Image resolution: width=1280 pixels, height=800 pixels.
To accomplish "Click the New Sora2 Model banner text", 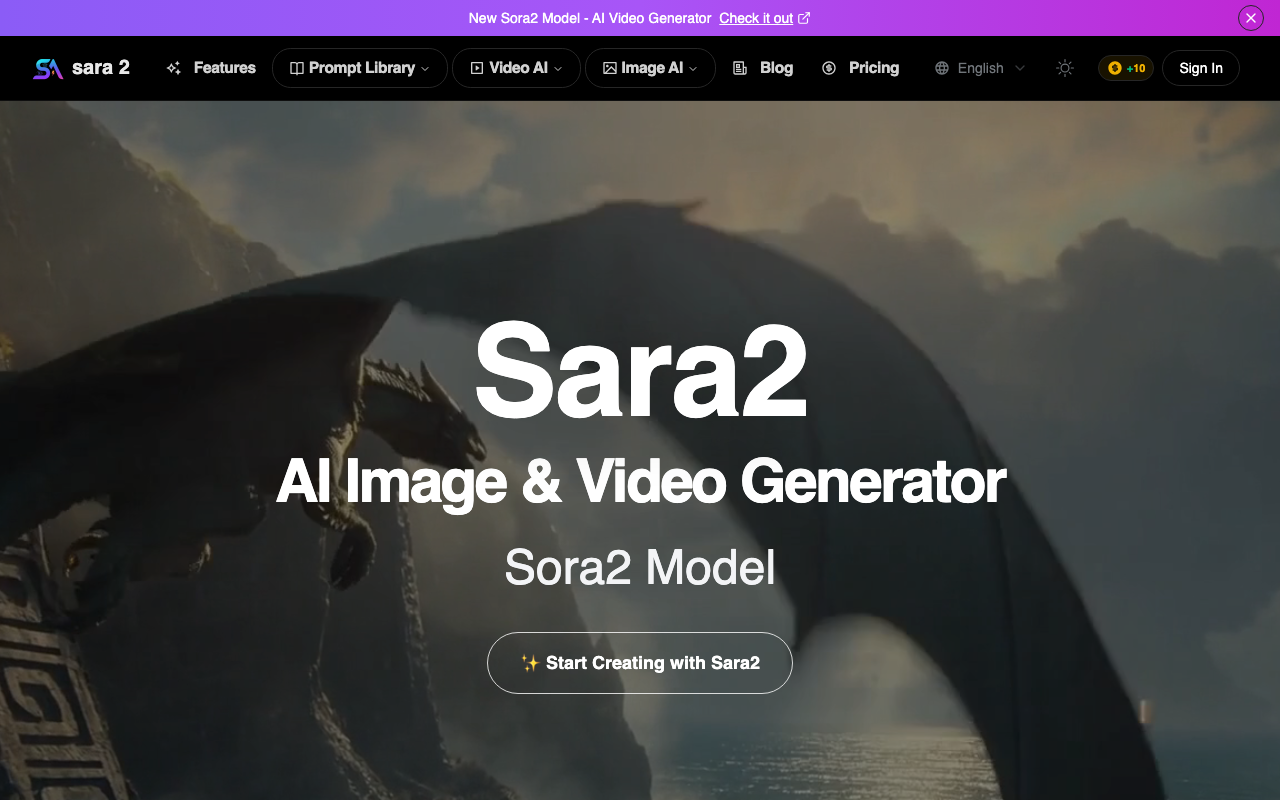I will tap(590, 18).
